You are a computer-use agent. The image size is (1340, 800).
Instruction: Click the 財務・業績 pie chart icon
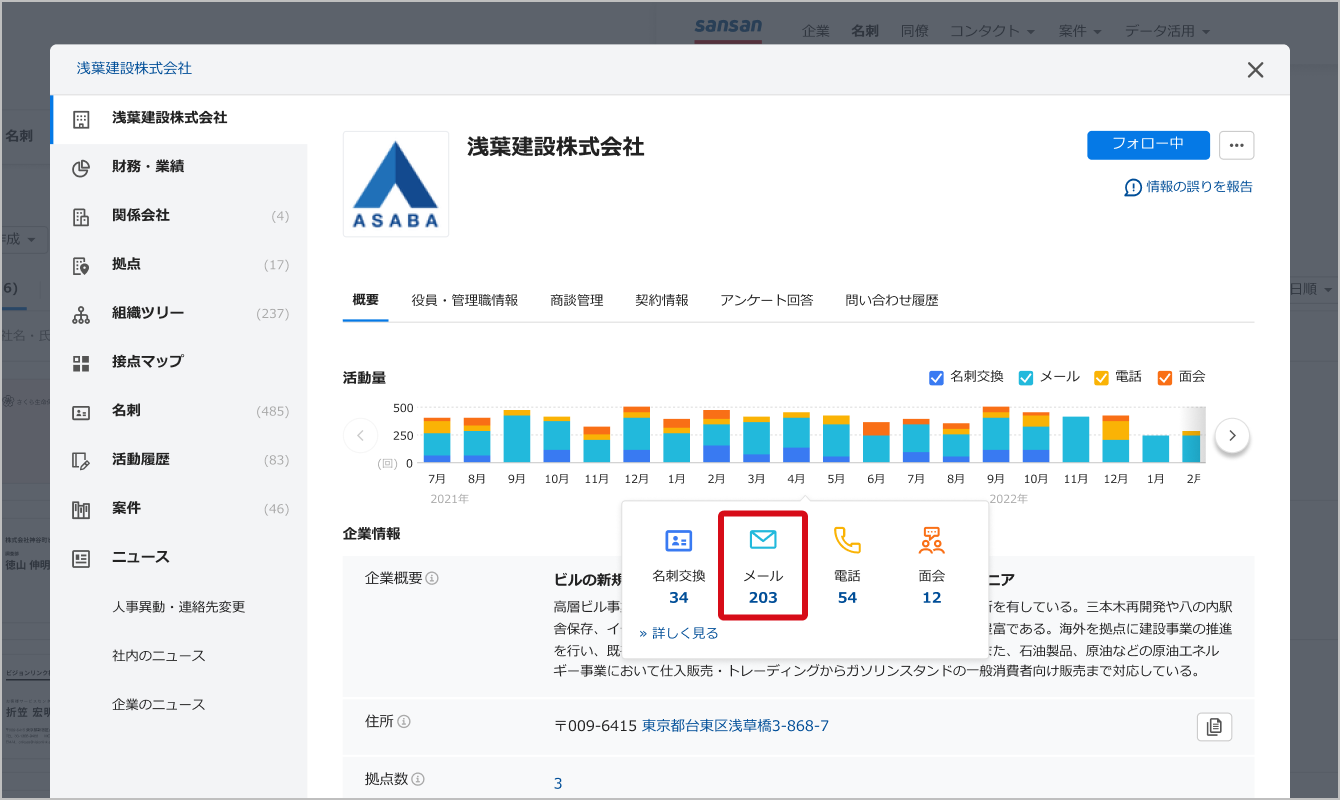click(81, 167)
